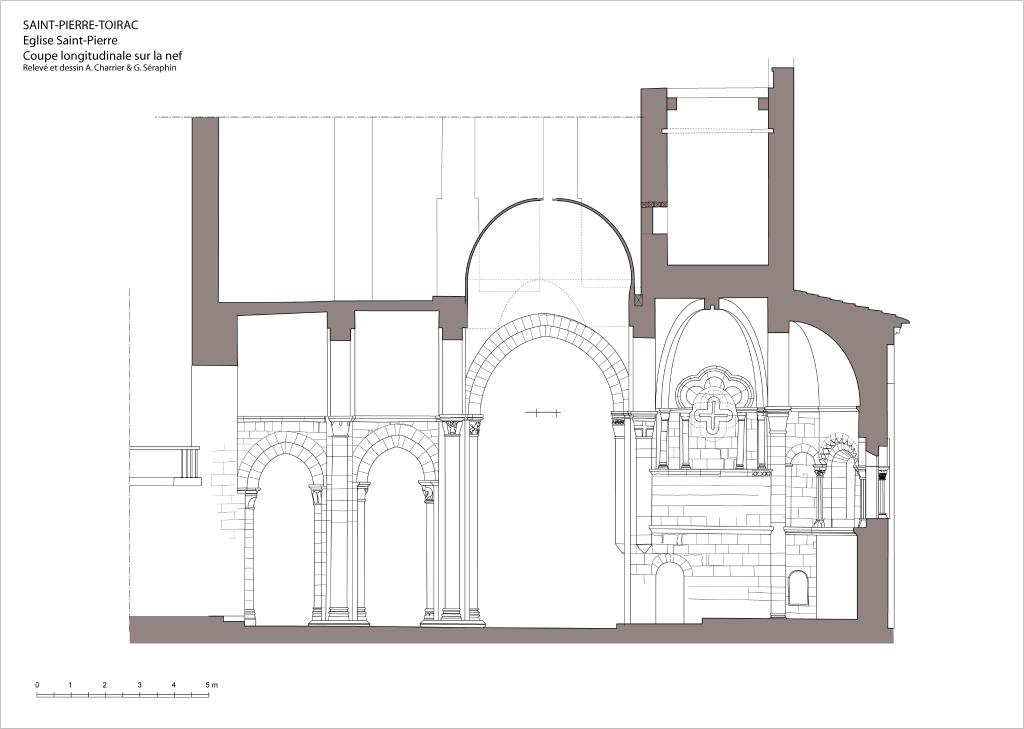Click the '5 m' label on the scale bar
Screen dimensions: 1024x729
coord(212,685)
